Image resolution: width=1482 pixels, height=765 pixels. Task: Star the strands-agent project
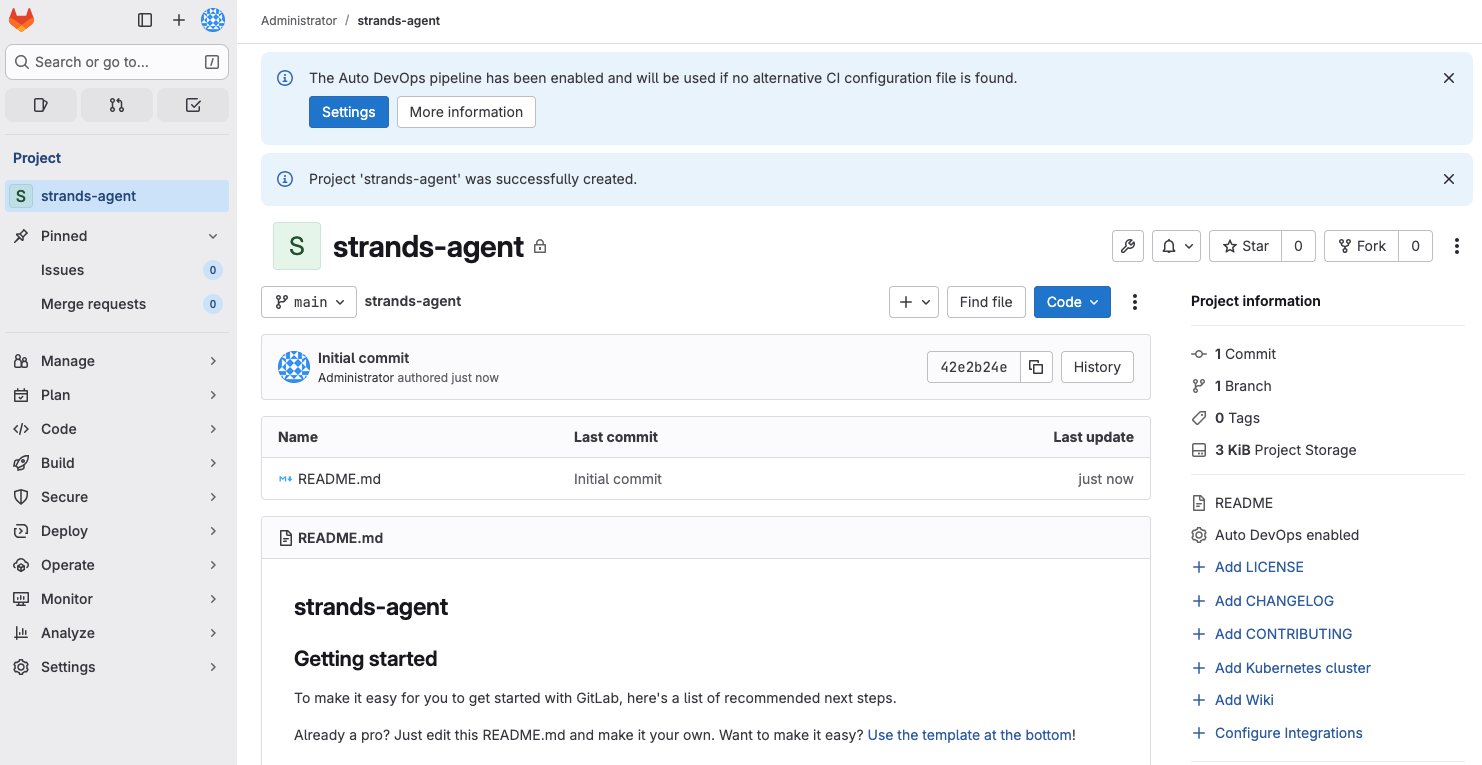[x=1244, y=245]
